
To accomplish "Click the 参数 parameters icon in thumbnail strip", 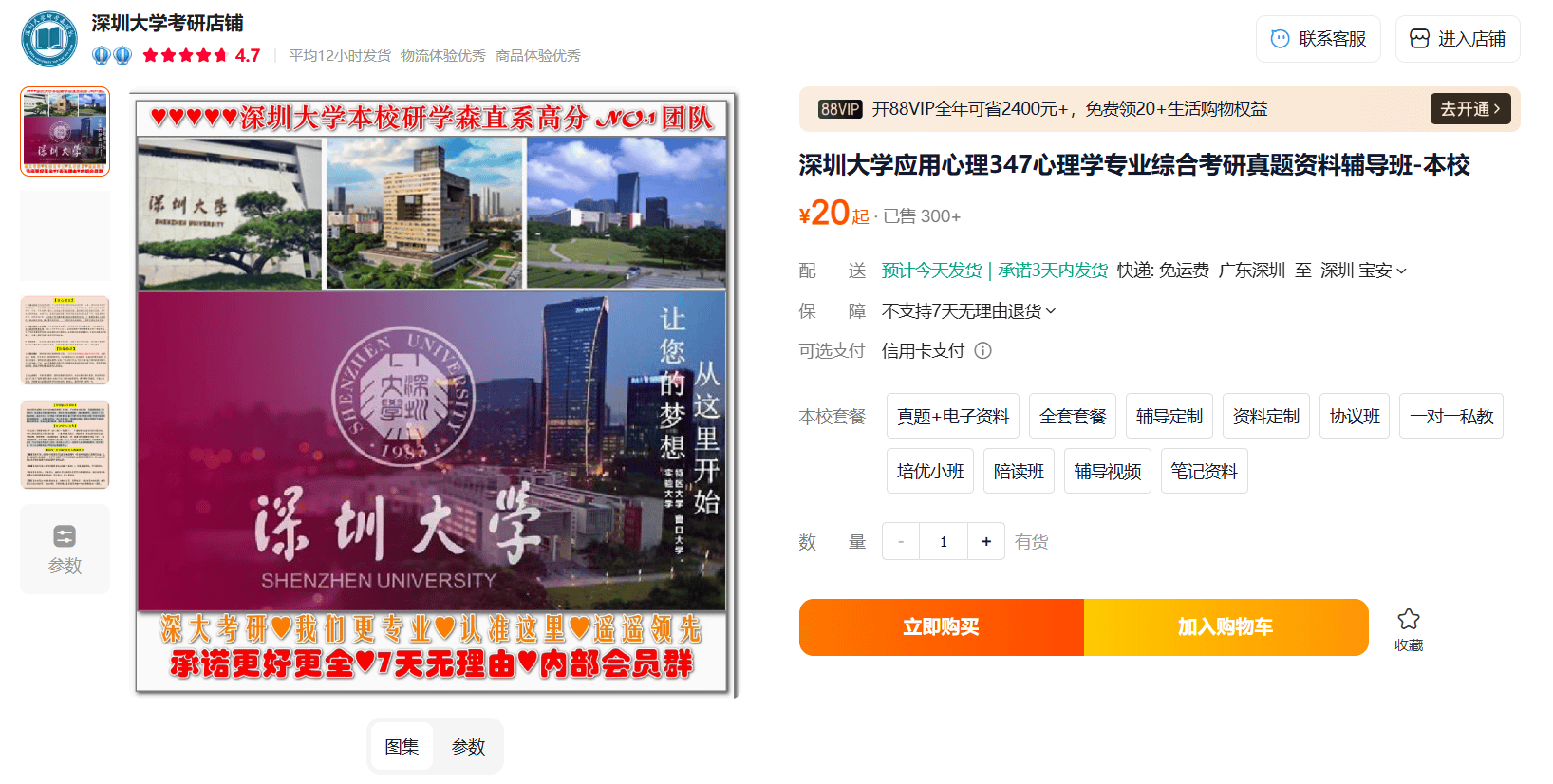I will point(65,536).
